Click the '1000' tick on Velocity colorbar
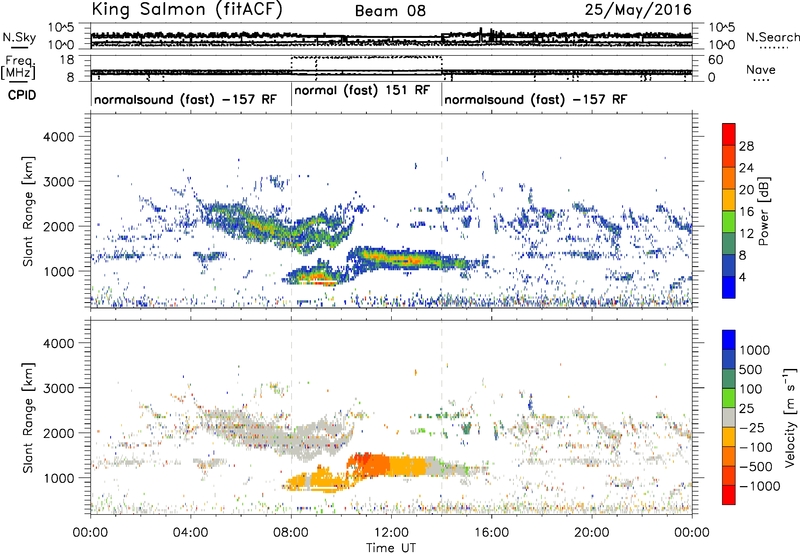 [755, 350]
